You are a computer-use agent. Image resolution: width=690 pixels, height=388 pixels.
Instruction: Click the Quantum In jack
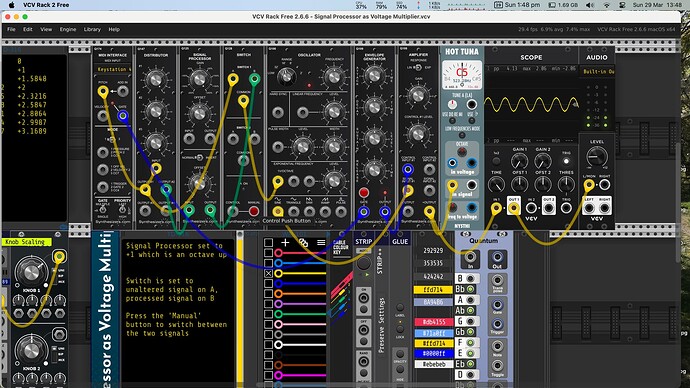pyautogui.click(x=470, y=257)
